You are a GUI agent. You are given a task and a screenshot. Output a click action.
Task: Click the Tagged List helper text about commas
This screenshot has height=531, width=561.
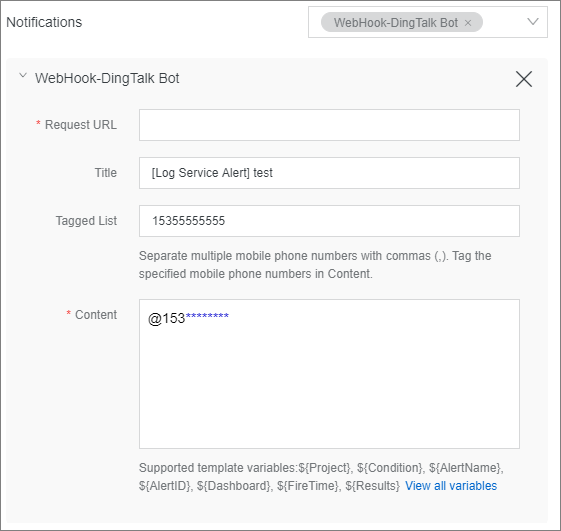click(315, 265)
